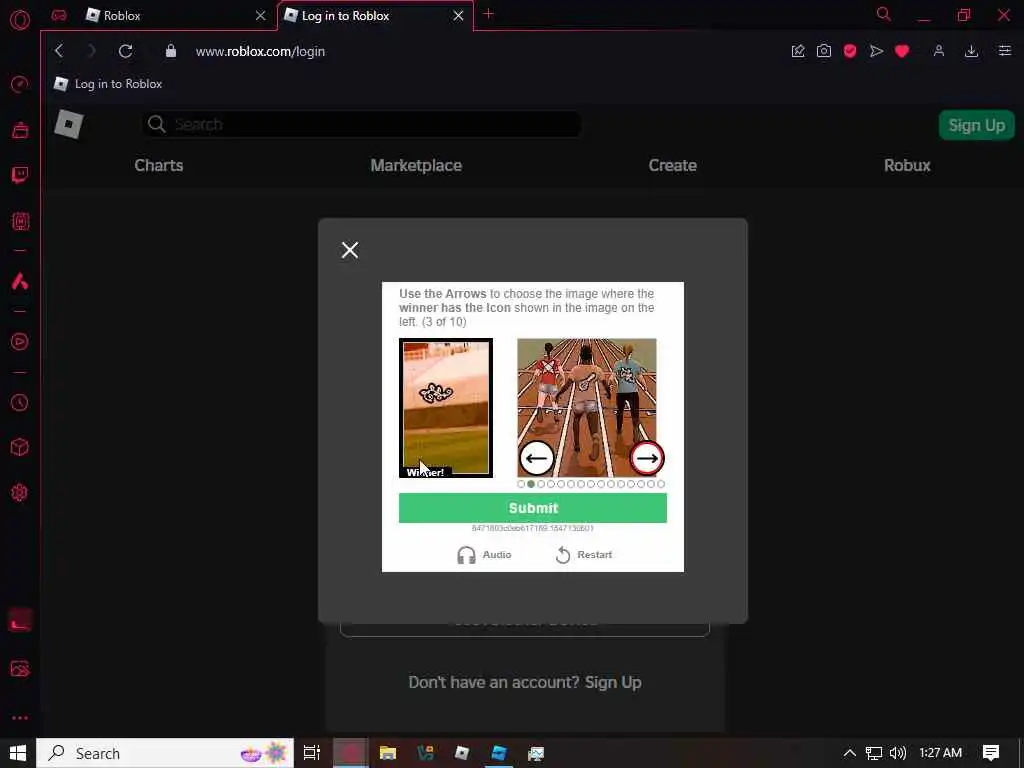Submit the captcha answer
Screen dimensions: 1024x768
[533, 508]
